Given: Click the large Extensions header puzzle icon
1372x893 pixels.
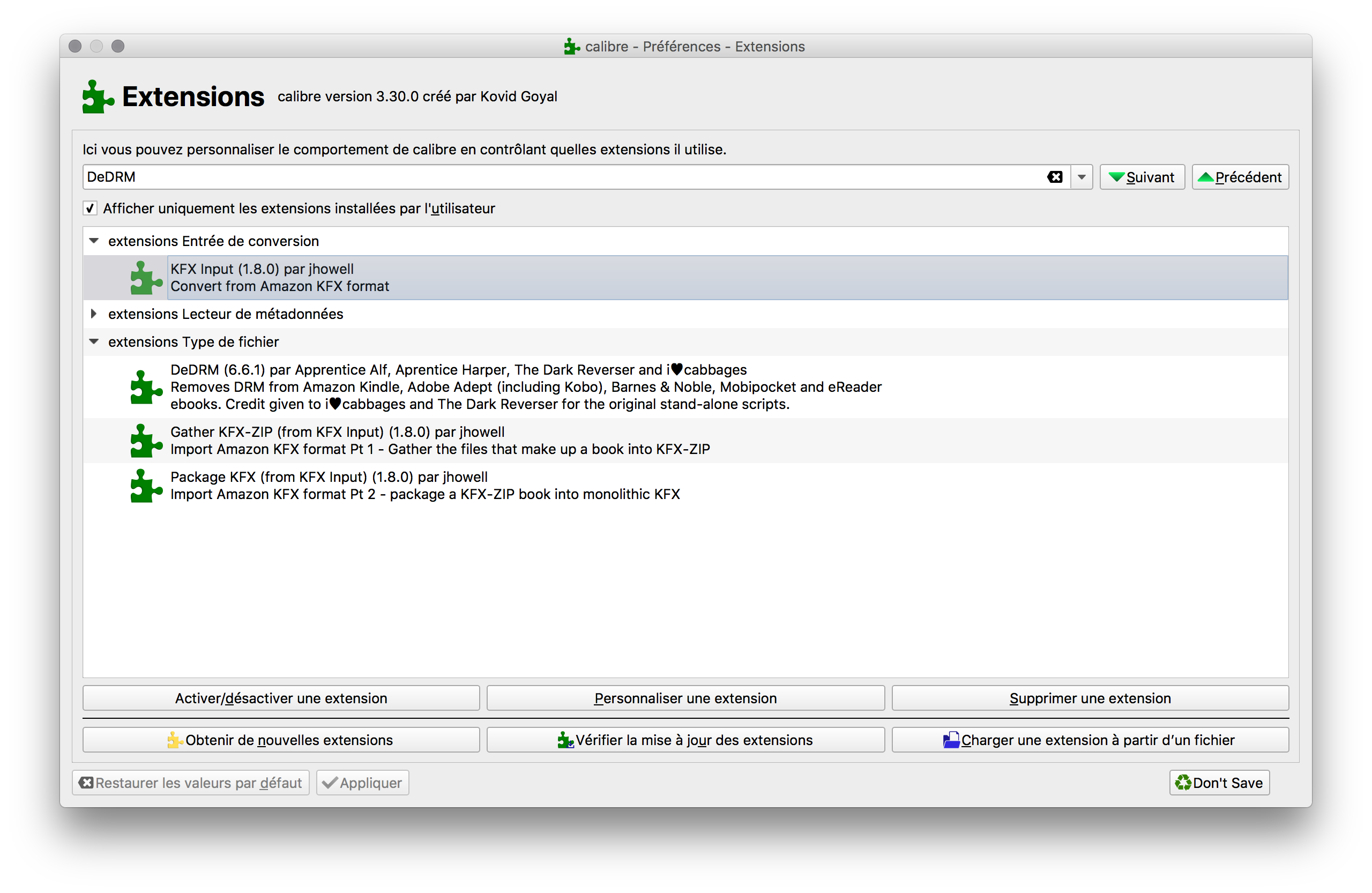Looking at the screenshot, I should tap(98, 96).
